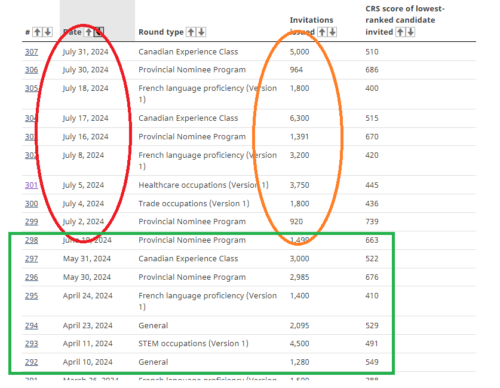Sort Round type descending arrow
Screen dimensions: 500x388
click(x=201, y=32)
